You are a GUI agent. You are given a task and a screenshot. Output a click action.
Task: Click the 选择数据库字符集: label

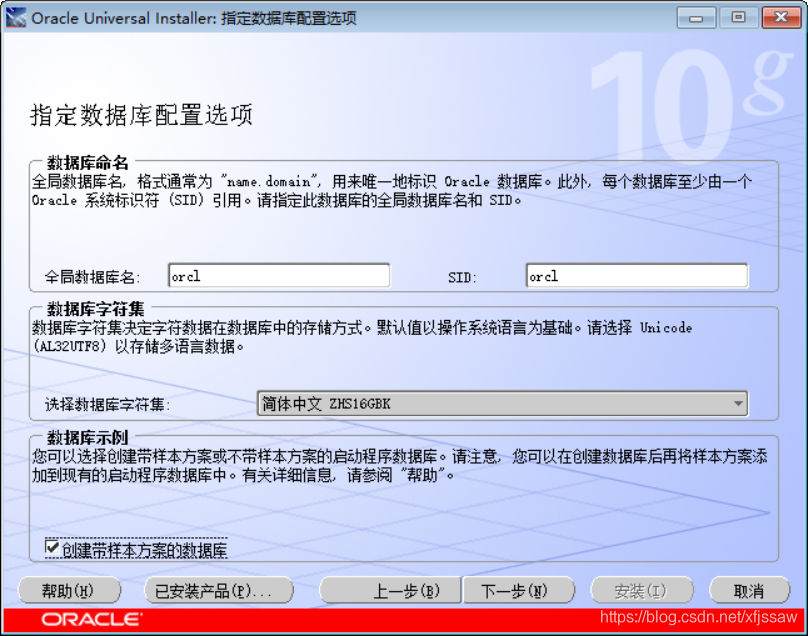pyautogui.click(x=107, y=404)
